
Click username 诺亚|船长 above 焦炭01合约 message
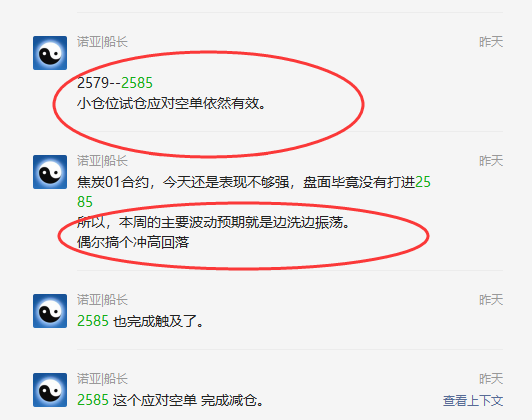[x=102, y=161]
